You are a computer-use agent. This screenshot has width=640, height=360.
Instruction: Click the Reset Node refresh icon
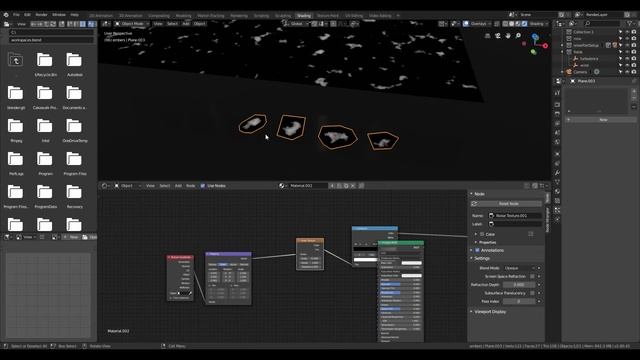coord(474,203)
